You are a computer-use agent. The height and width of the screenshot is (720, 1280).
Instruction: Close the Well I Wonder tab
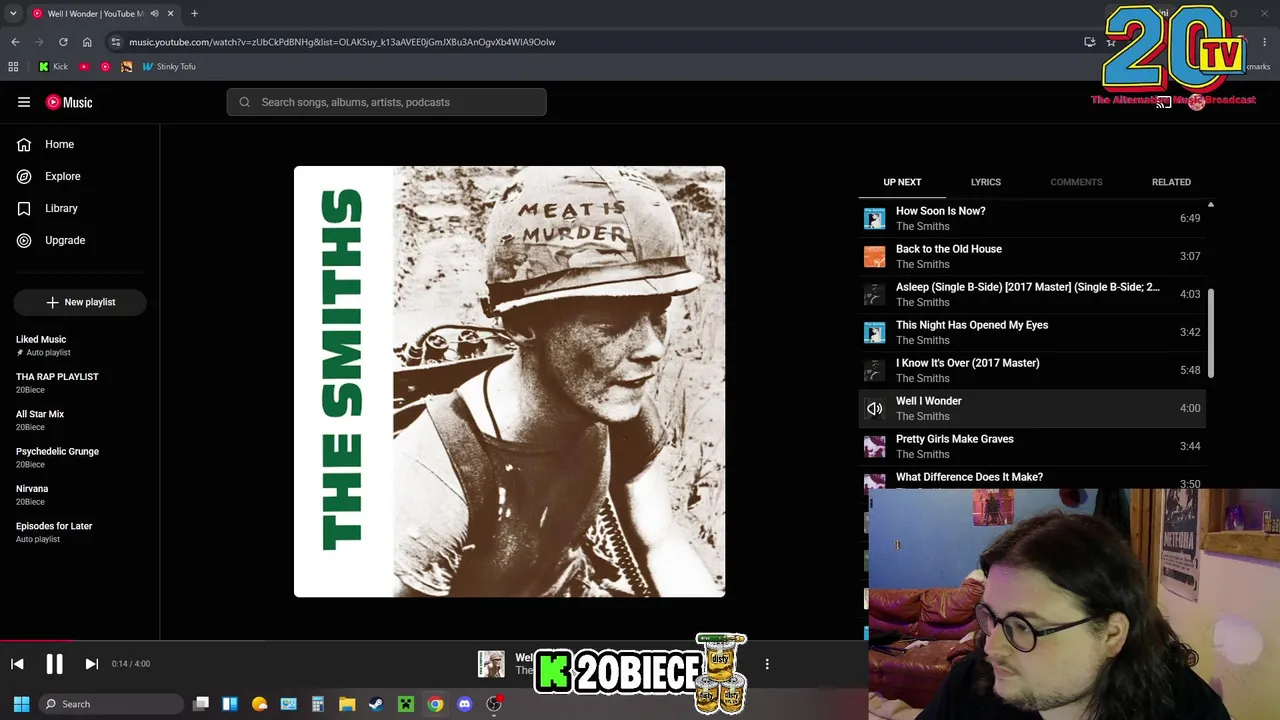tap(170, 14)
